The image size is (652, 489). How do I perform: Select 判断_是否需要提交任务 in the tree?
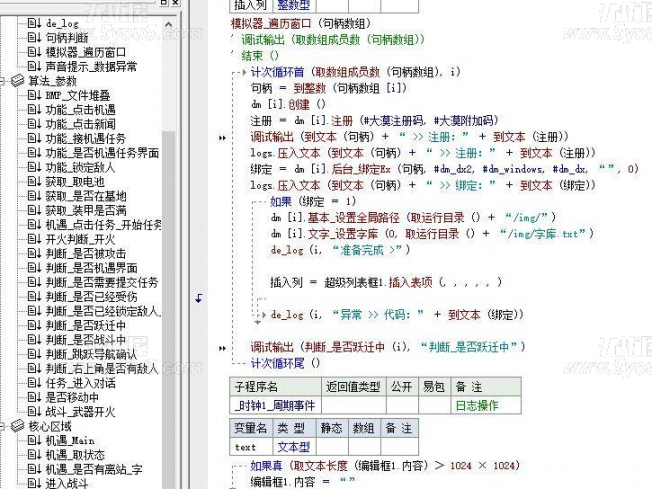tap(102, 282)
